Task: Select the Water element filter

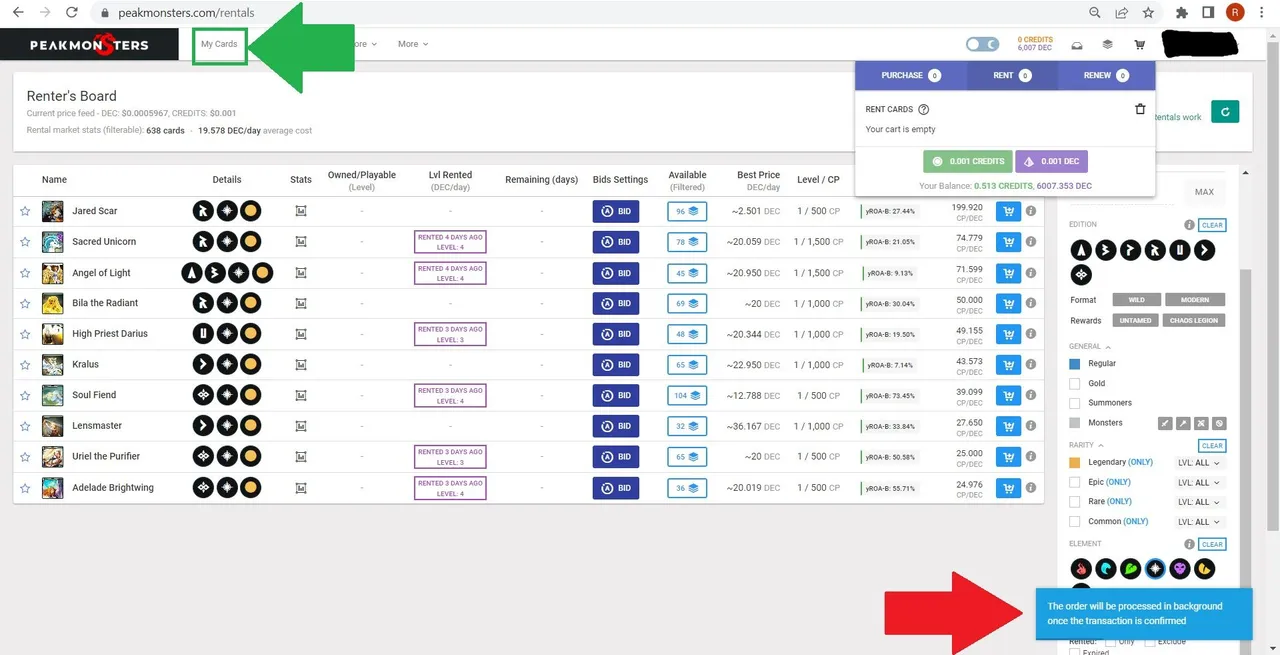Action: (1105, 569)
